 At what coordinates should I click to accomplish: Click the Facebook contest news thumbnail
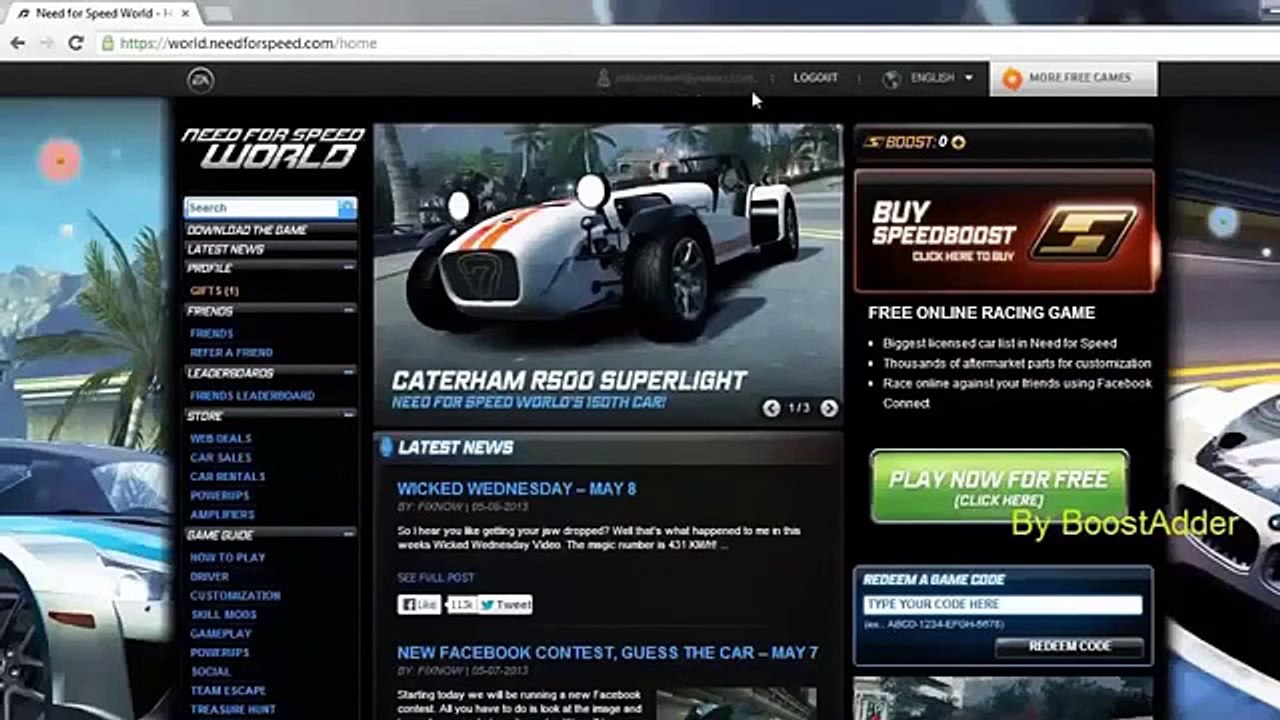[736, 703]
